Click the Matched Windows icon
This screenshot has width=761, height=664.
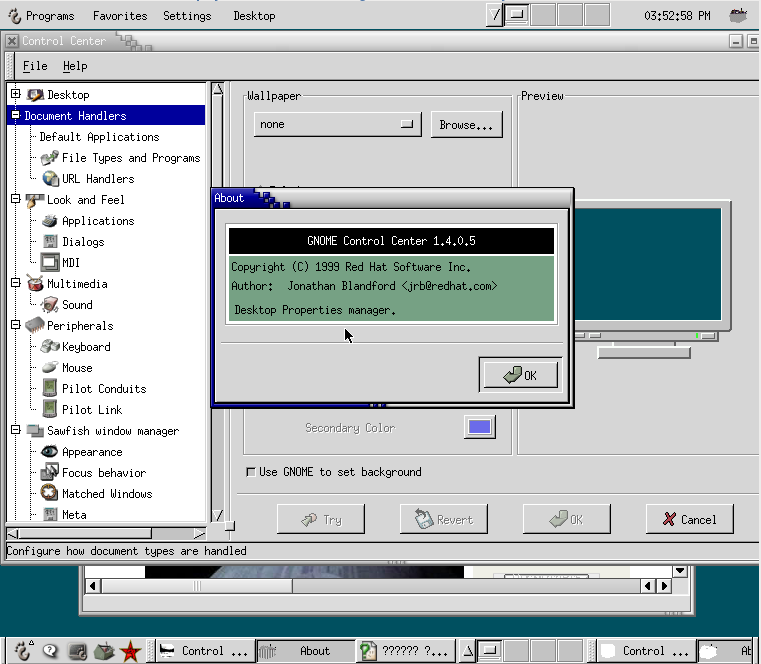[x=50, y=493]
